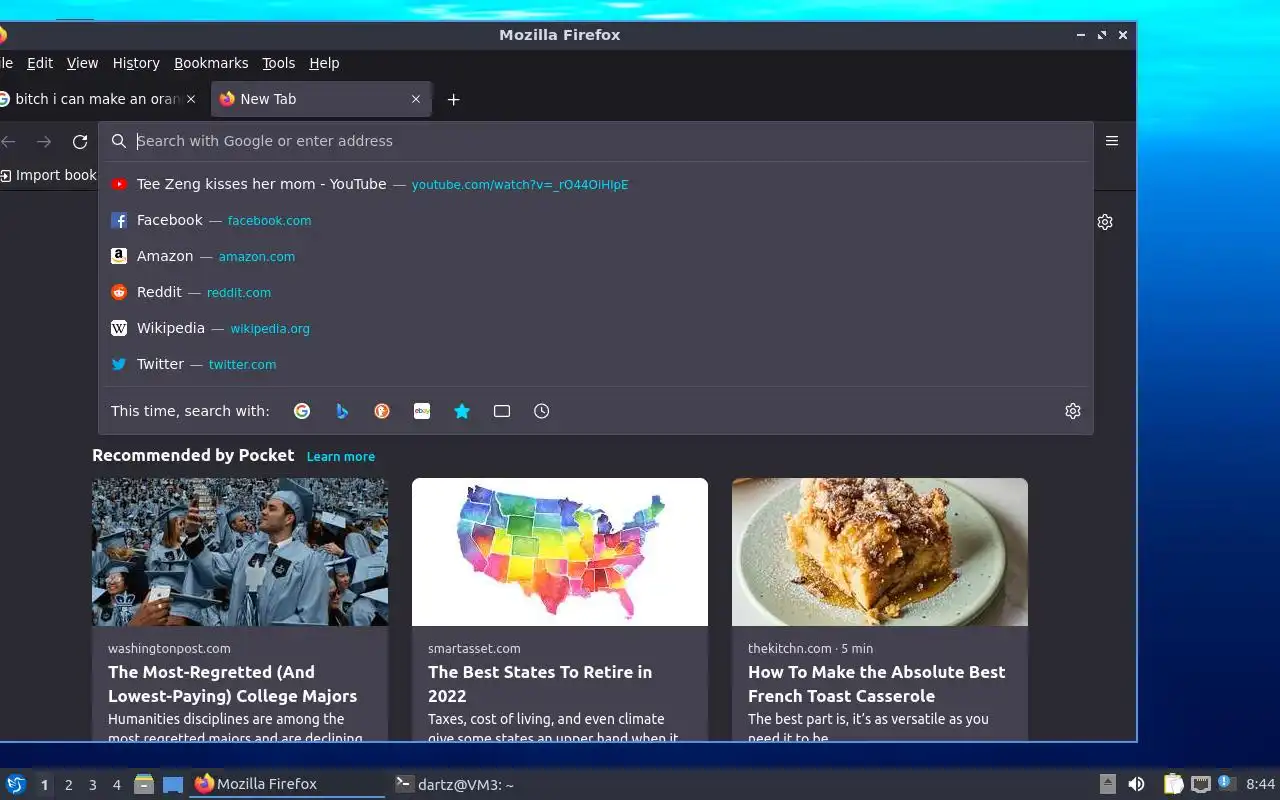
Task: Open the Tools menu
Action: (x=278, y=63)
